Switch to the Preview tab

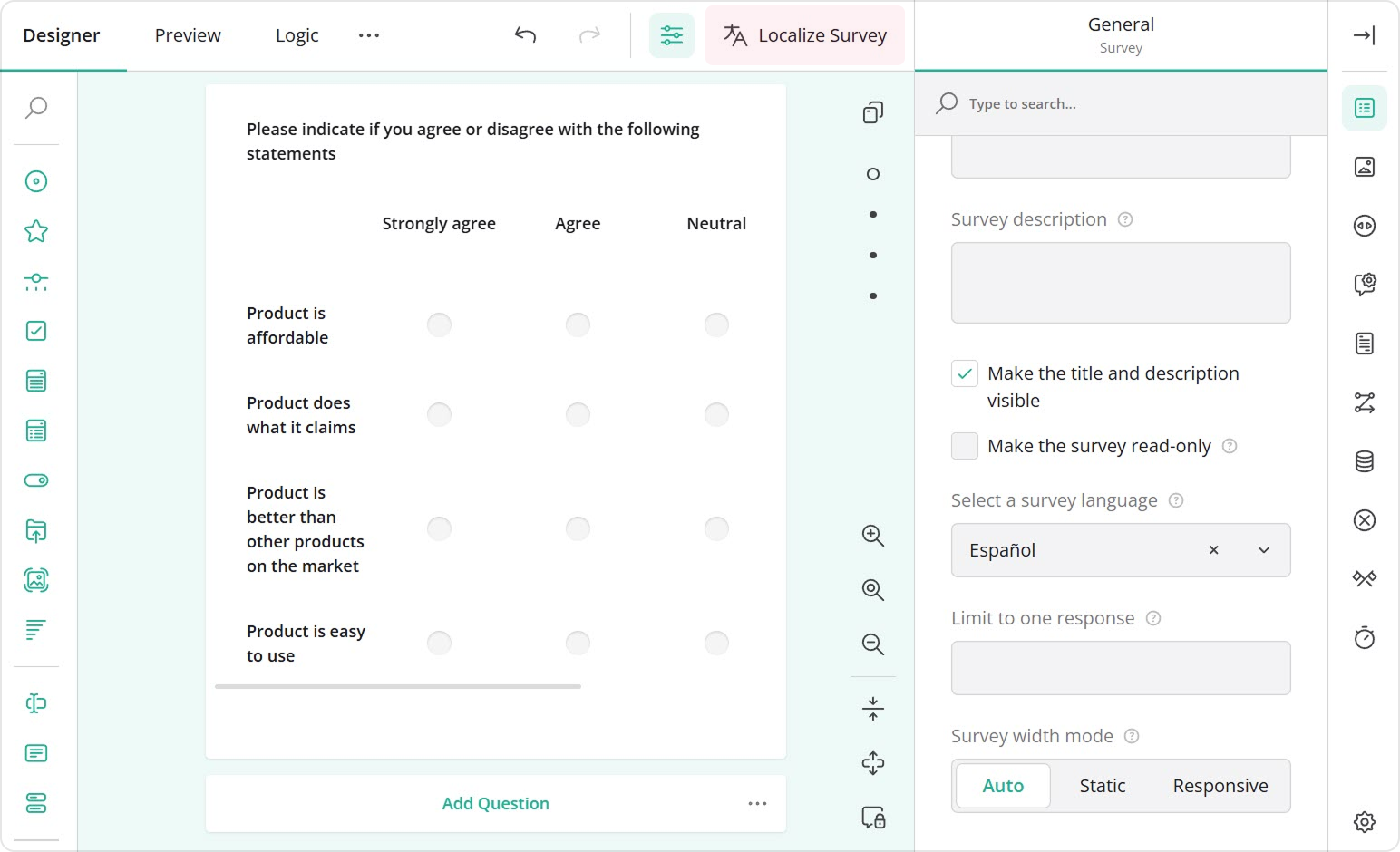click(x=188, y=35)
